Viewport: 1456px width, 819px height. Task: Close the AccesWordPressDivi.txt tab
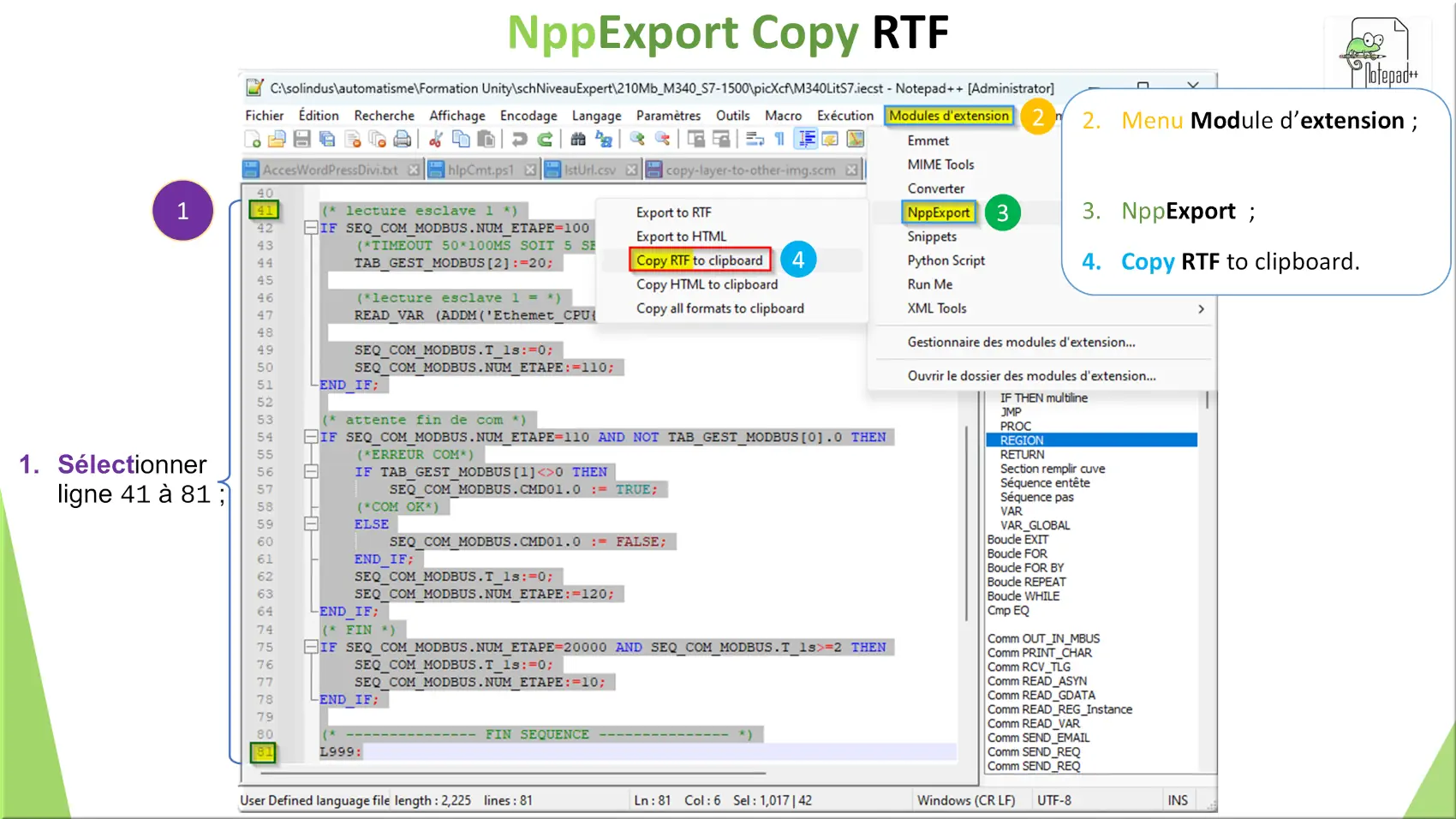(x=414, y=170)
